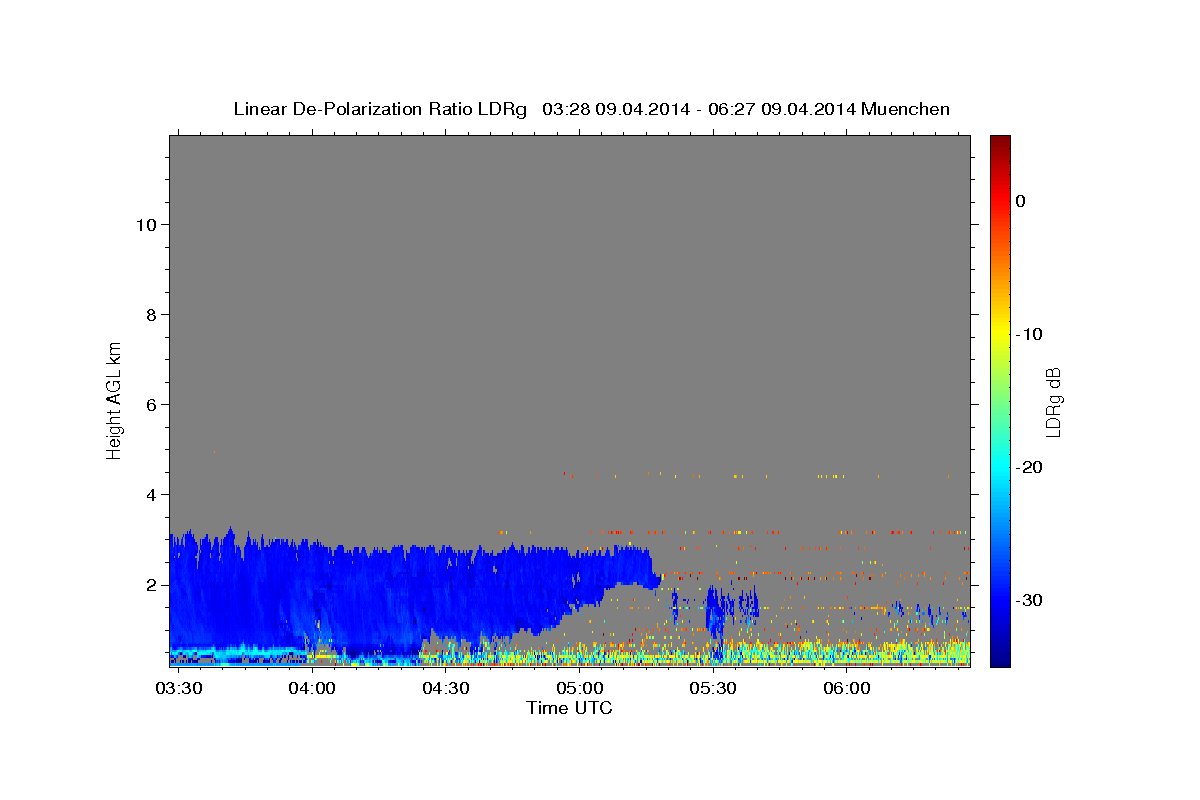Click the 04:30 time tick label
This screenshot has width=1200, height=800.
click(446, 688)
